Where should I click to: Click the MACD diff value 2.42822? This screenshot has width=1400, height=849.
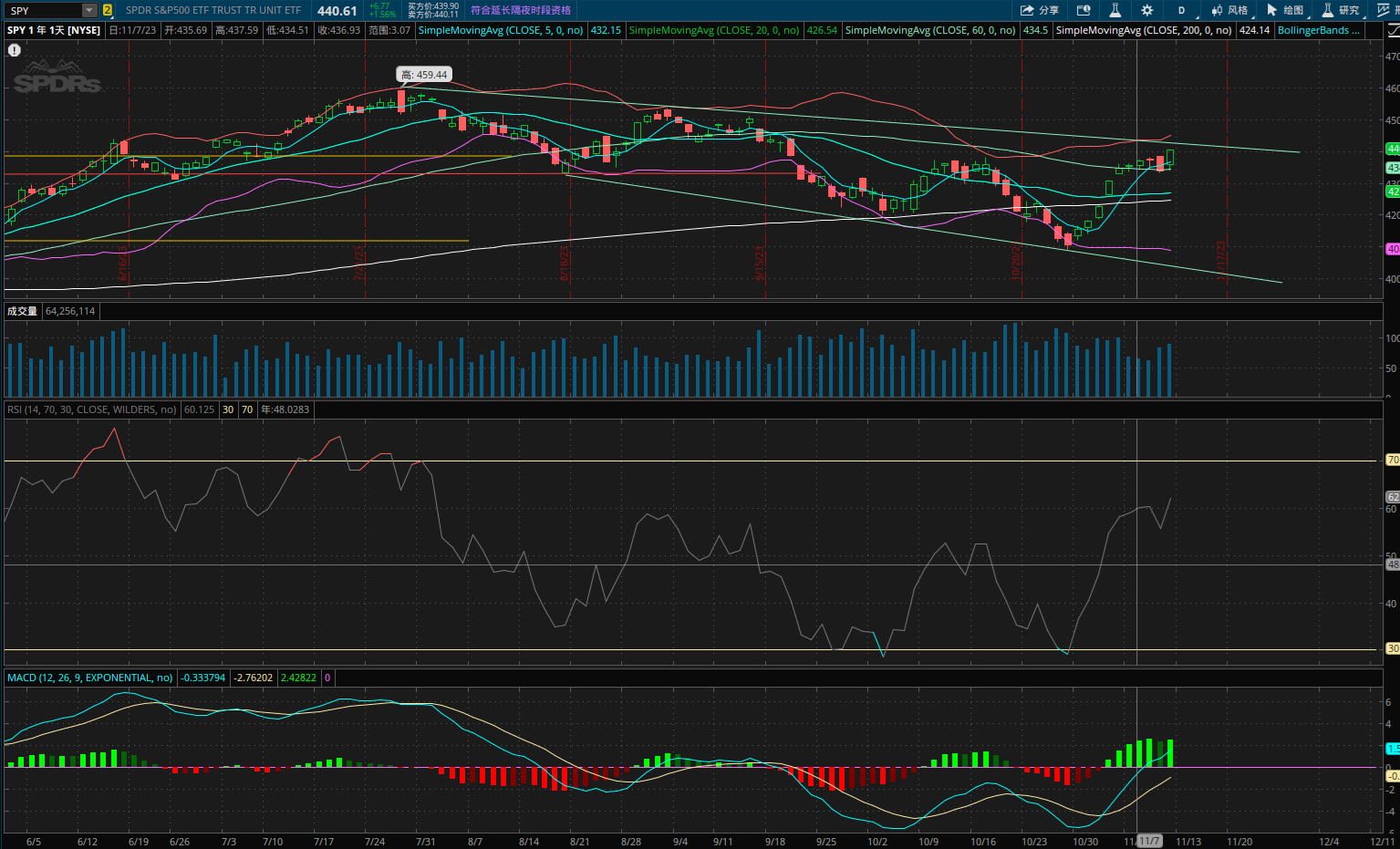[x=298, y=678]
